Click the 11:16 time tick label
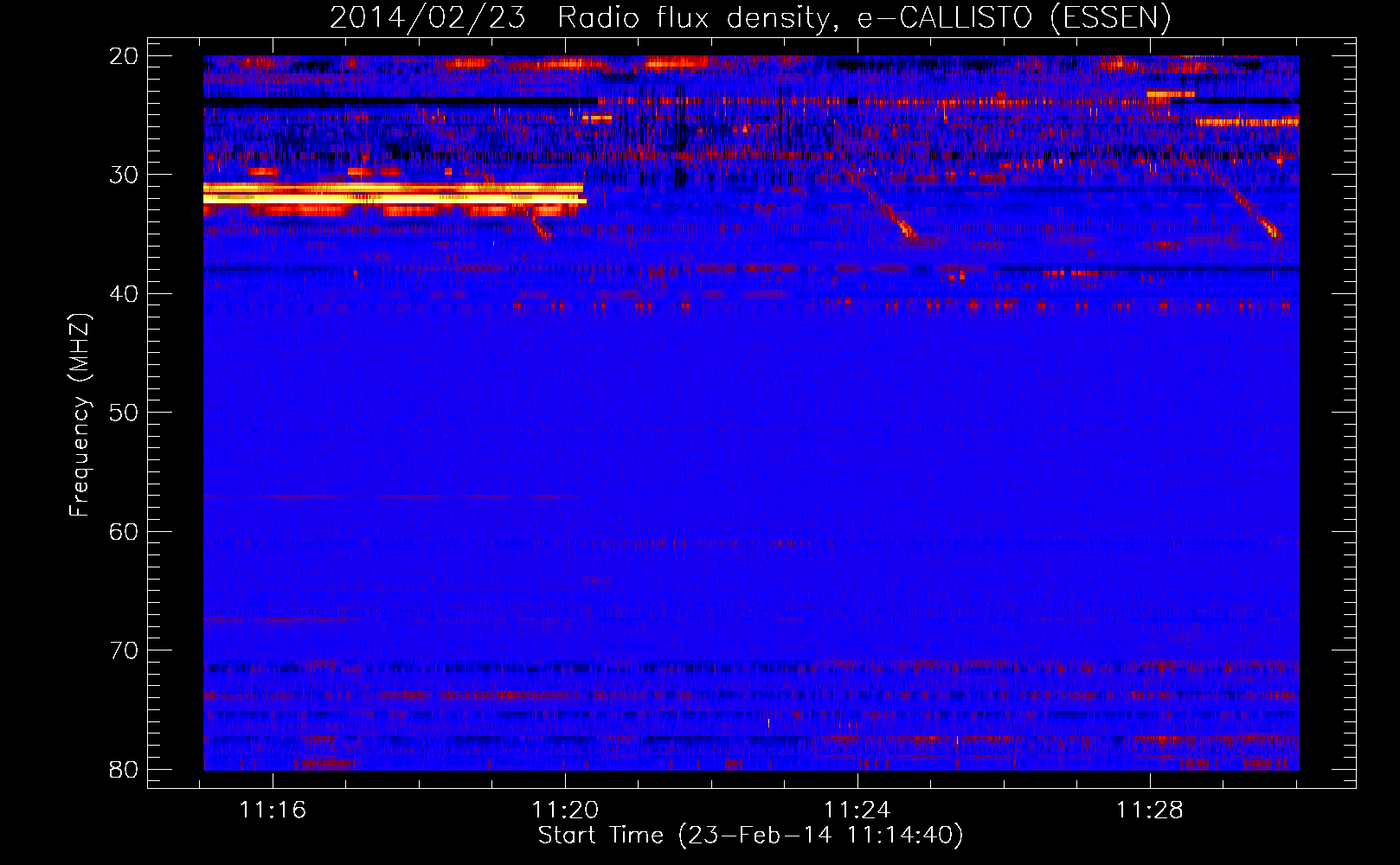 coord(273,811)
